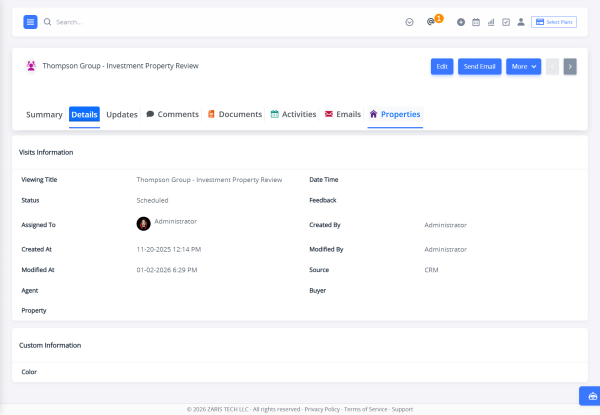Open the Updates tab
Screen dimensions: 600x415
point(122,114)
